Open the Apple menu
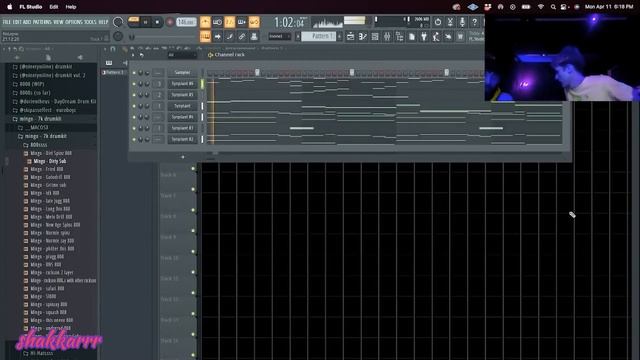This screenshot has height=360, width=640. [9, 7]
